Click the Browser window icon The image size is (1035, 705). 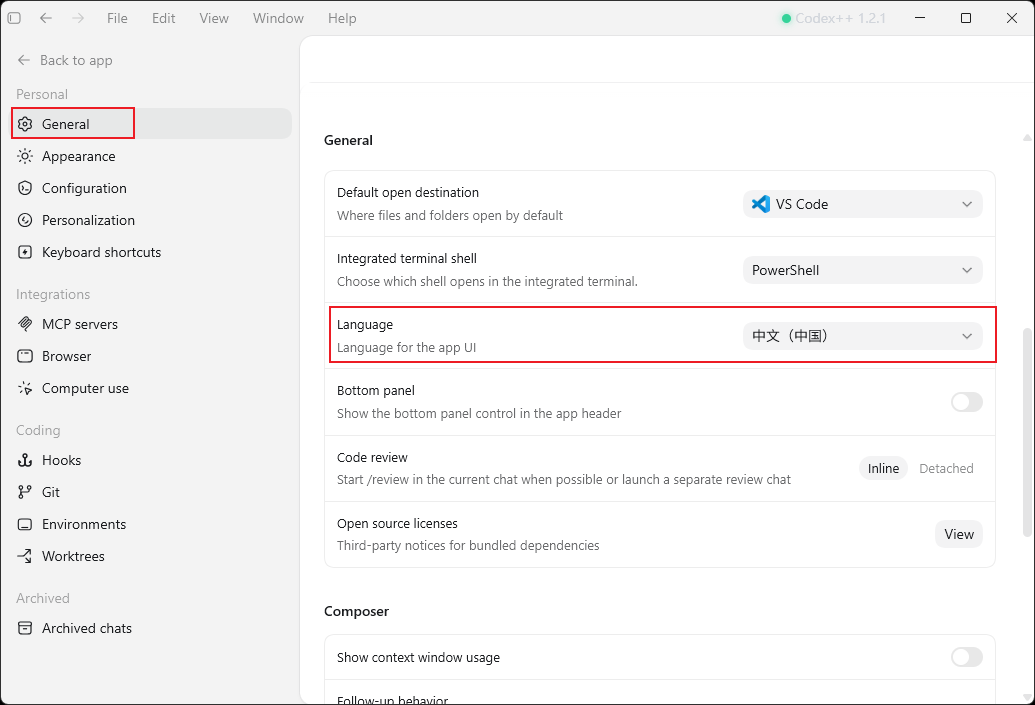point(25,356)
